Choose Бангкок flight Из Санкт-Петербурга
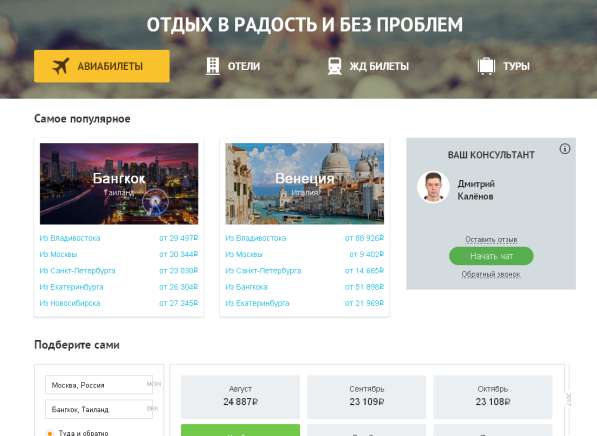 77,271
